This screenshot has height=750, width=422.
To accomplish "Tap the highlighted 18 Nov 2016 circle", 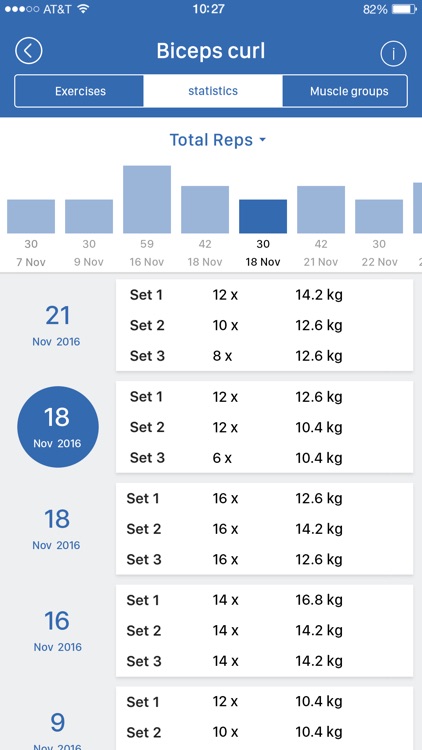I will click(58, 427).
